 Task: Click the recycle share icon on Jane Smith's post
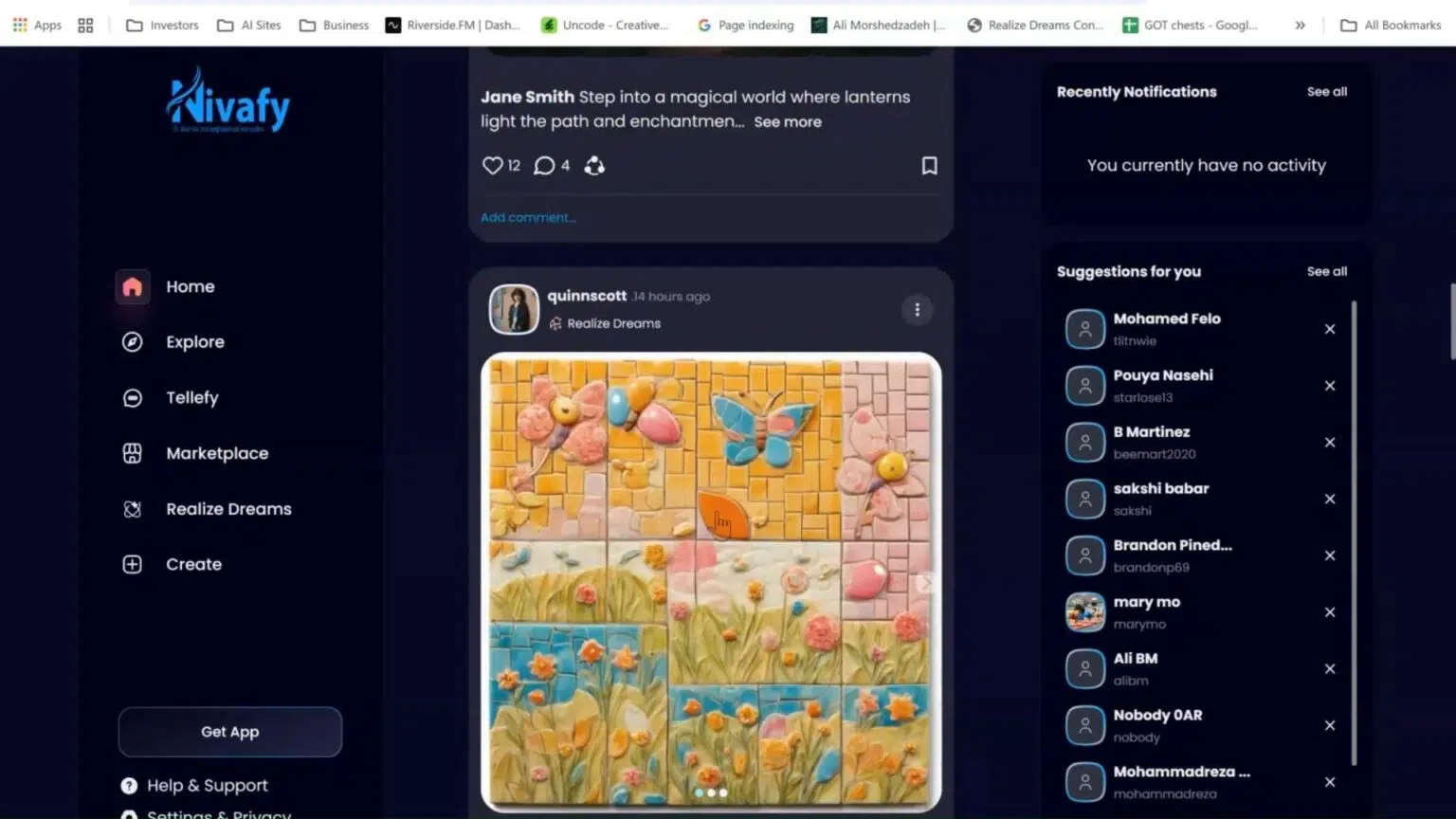click(x=594, y=166)
